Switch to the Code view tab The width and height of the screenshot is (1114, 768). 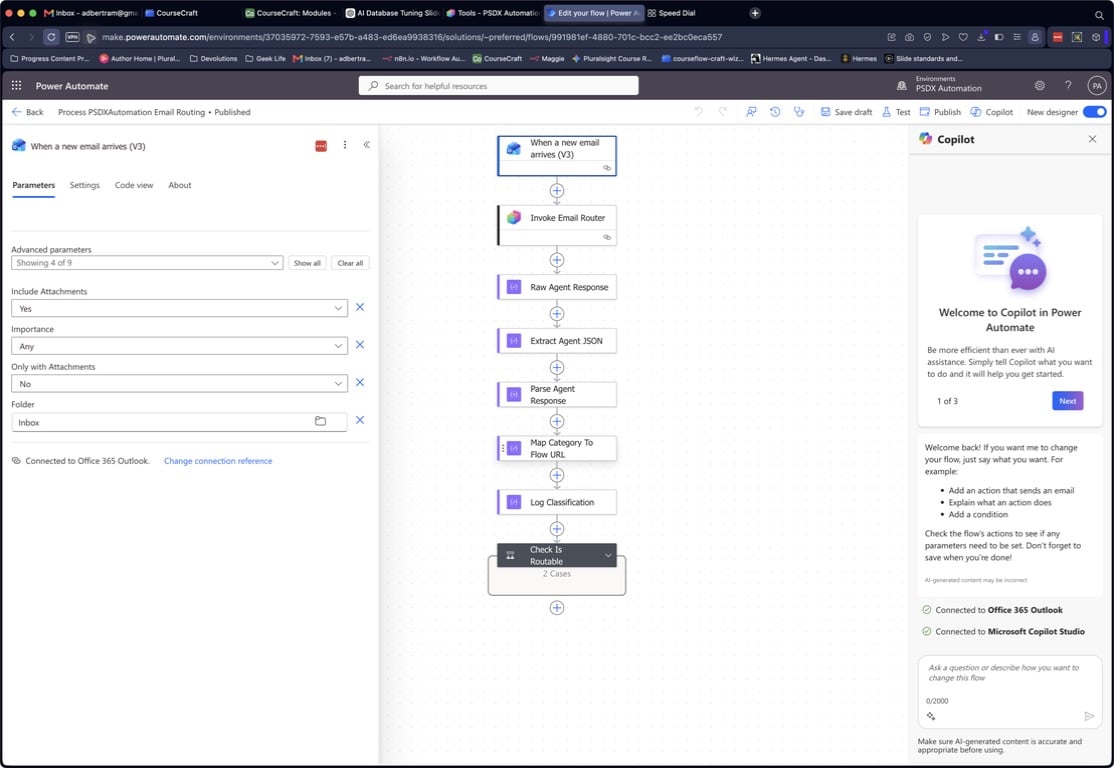(x=134, y=185)
